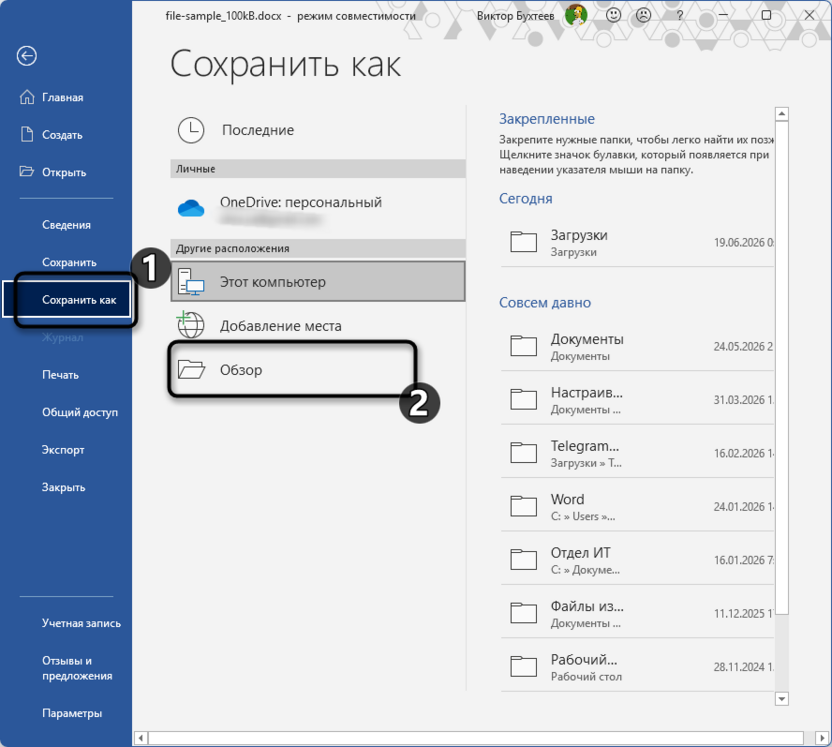Open the Открыть menu item
The height and width of the screenshot is (747, 832).
(x=66, y=172)
